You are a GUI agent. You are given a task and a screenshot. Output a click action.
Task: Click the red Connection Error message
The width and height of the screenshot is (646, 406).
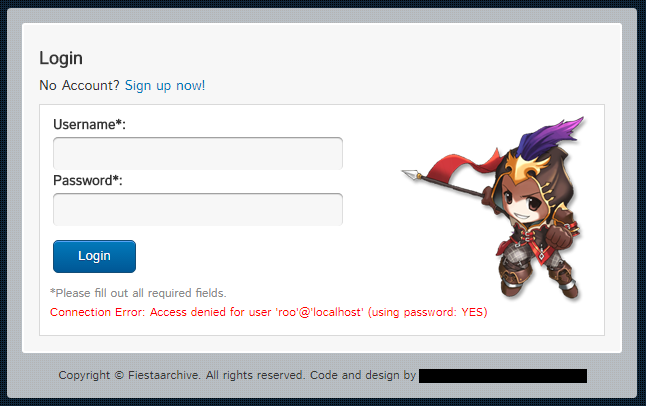pos(269,312)
